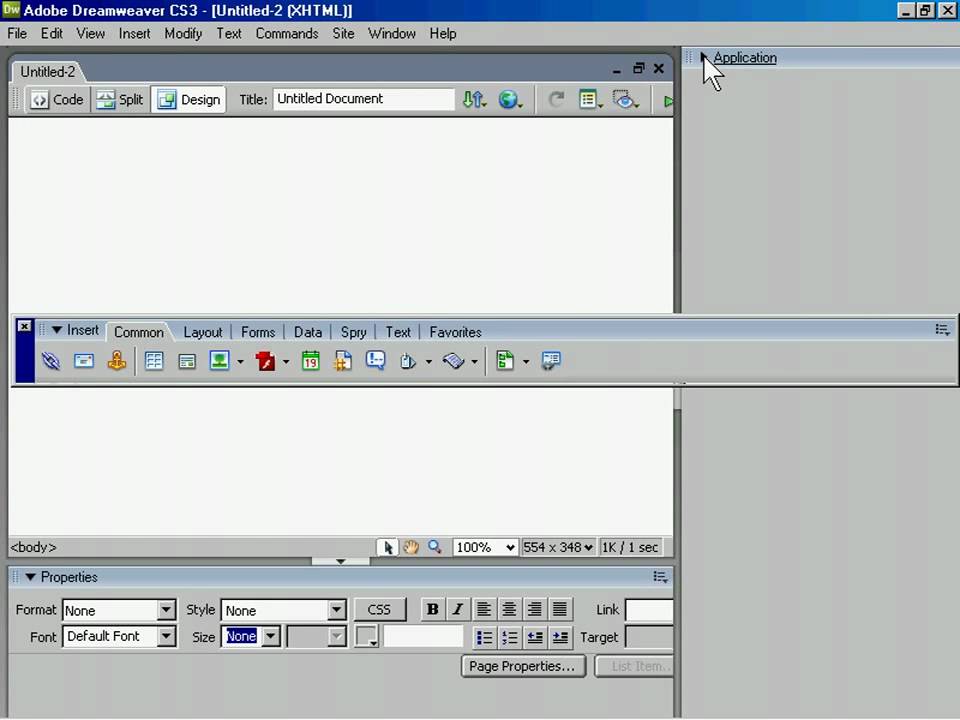Open the Site menu
This screenshot has width=960, height=720.
point(343,34)
